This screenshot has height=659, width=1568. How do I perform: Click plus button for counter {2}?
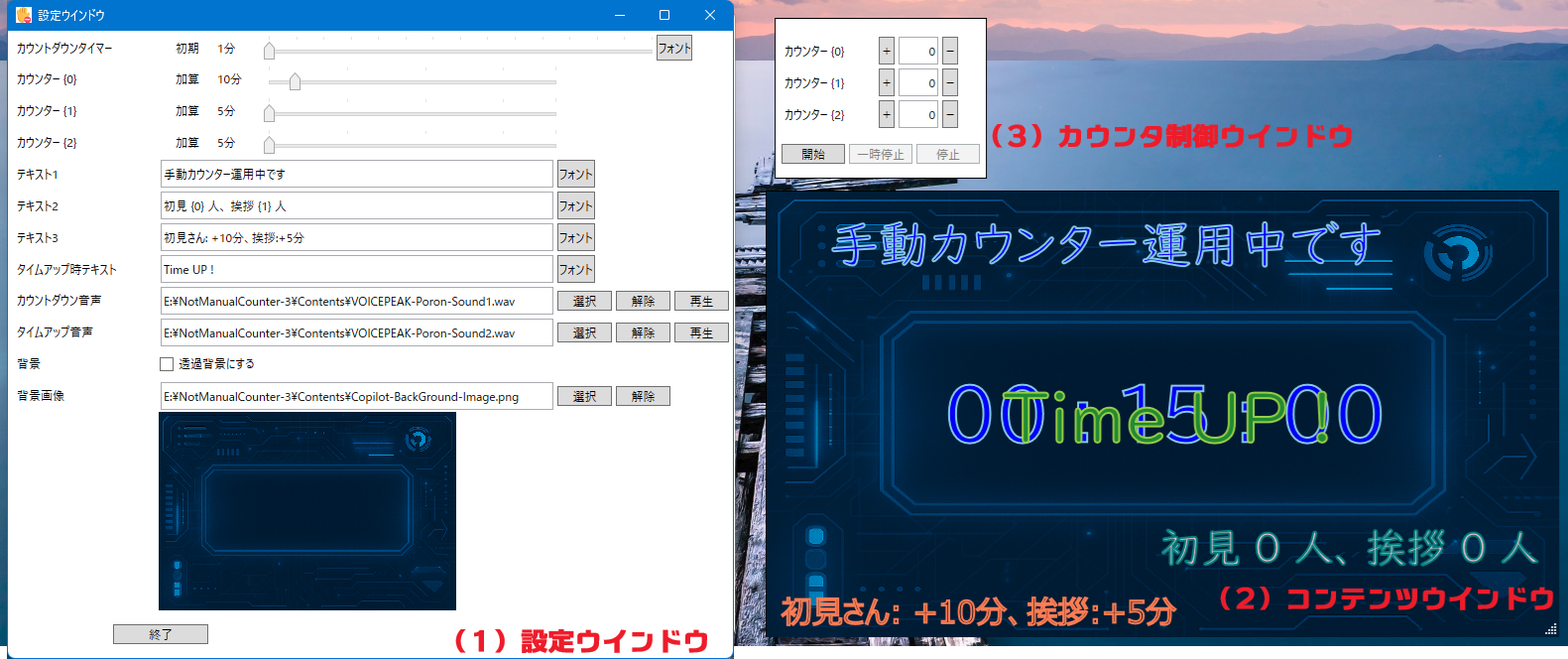click(887, 115)
